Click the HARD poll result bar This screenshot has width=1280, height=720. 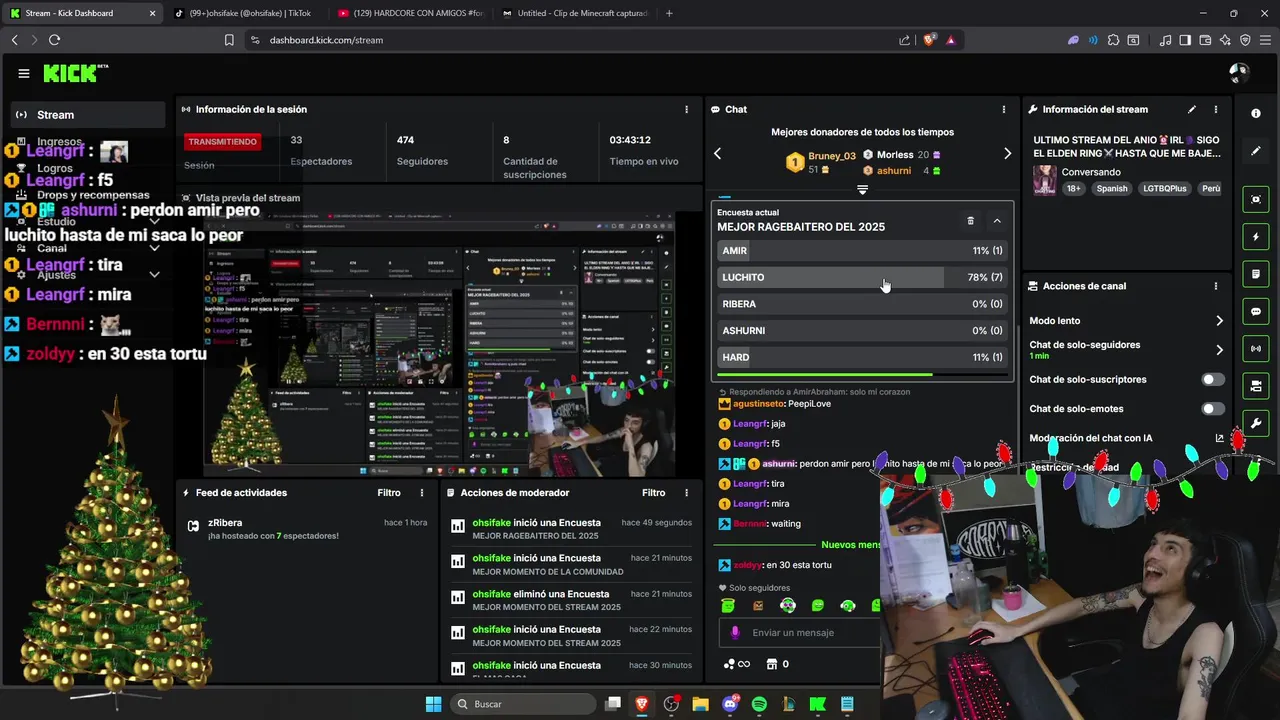[x=862, y=357]
